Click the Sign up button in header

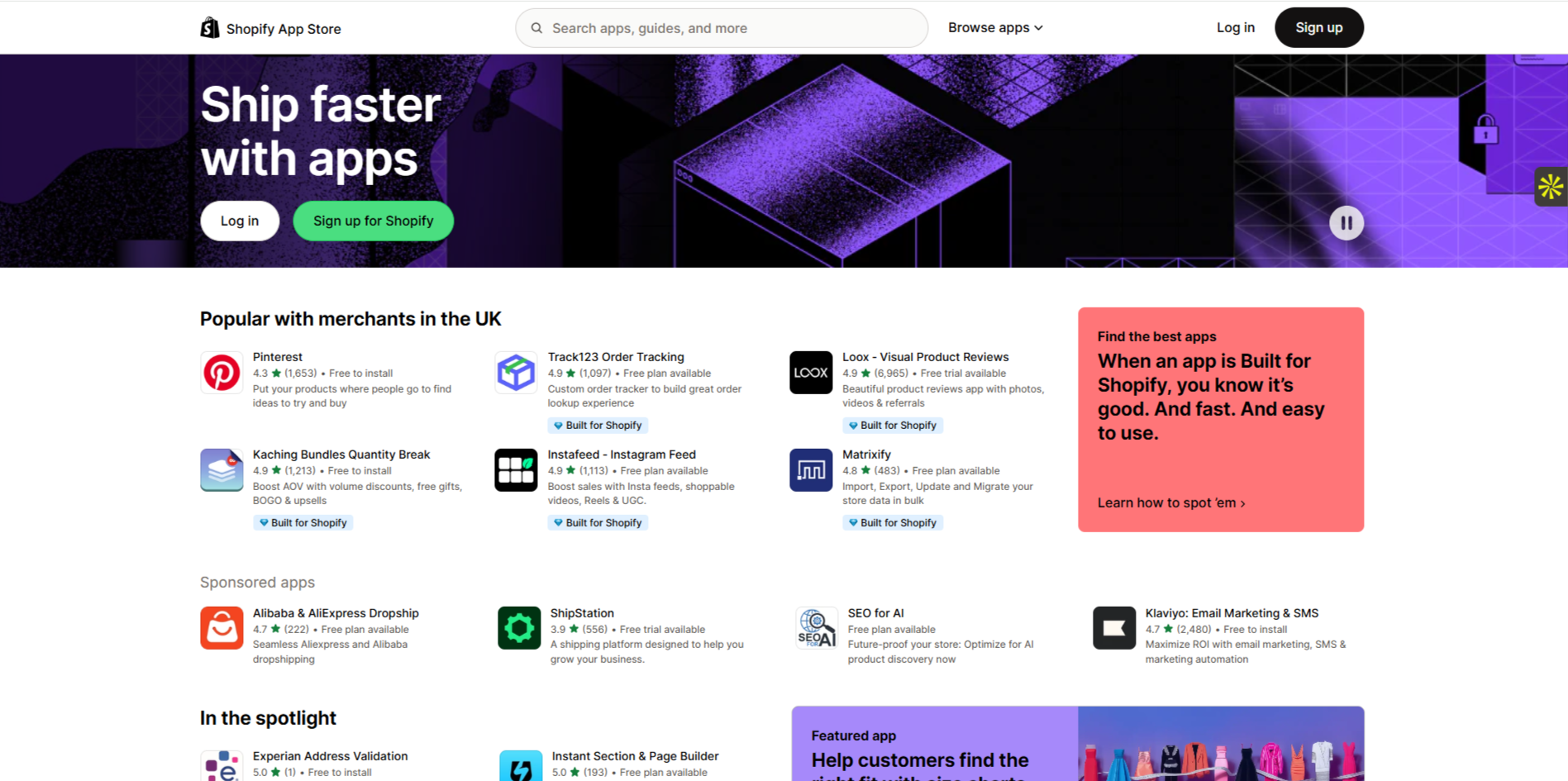tap(1318, 28)
